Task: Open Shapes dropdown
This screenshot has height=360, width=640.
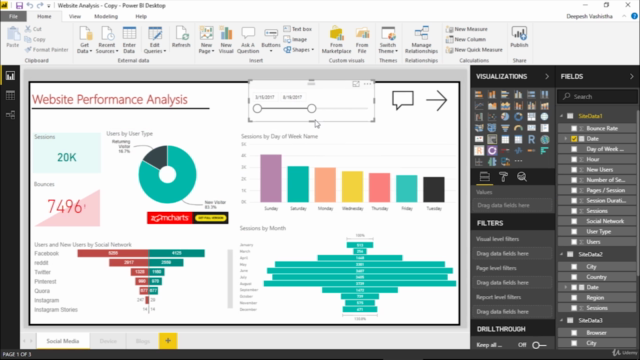Action: point(298,50)
